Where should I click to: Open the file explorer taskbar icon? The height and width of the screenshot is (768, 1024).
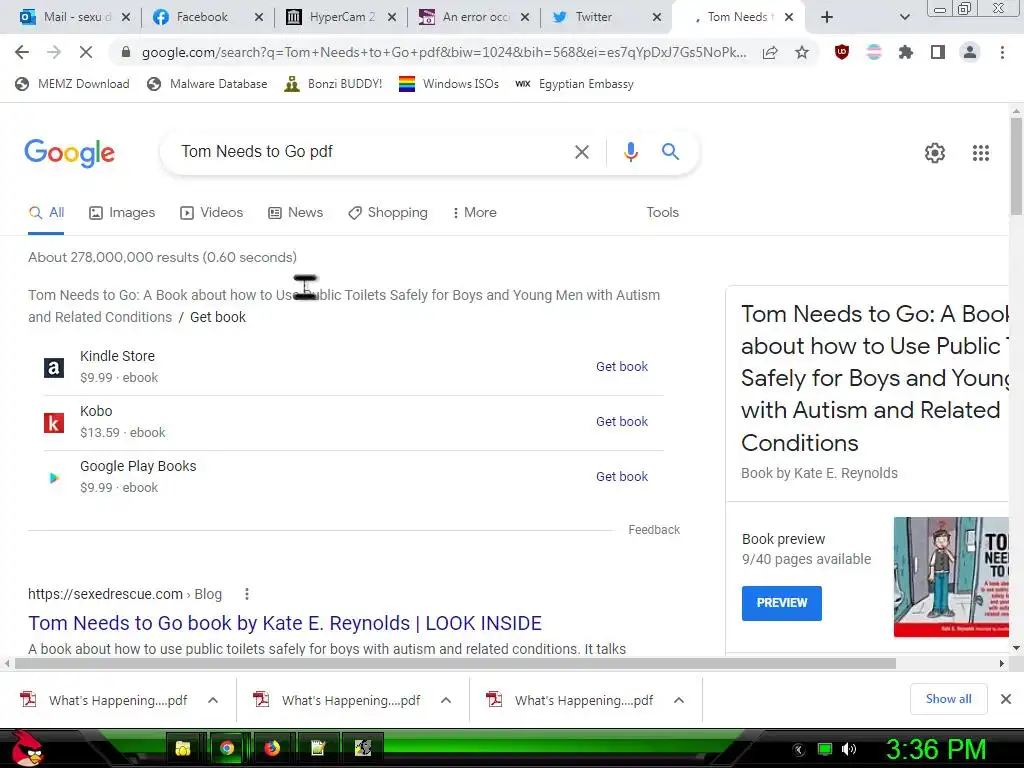point(183,748)
